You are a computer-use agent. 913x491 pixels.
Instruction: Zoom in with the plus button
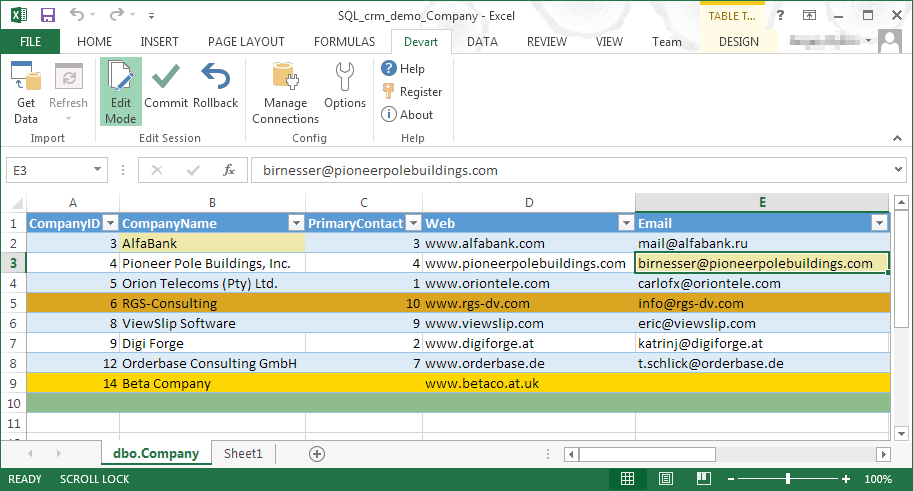click(x=845, y=479)
